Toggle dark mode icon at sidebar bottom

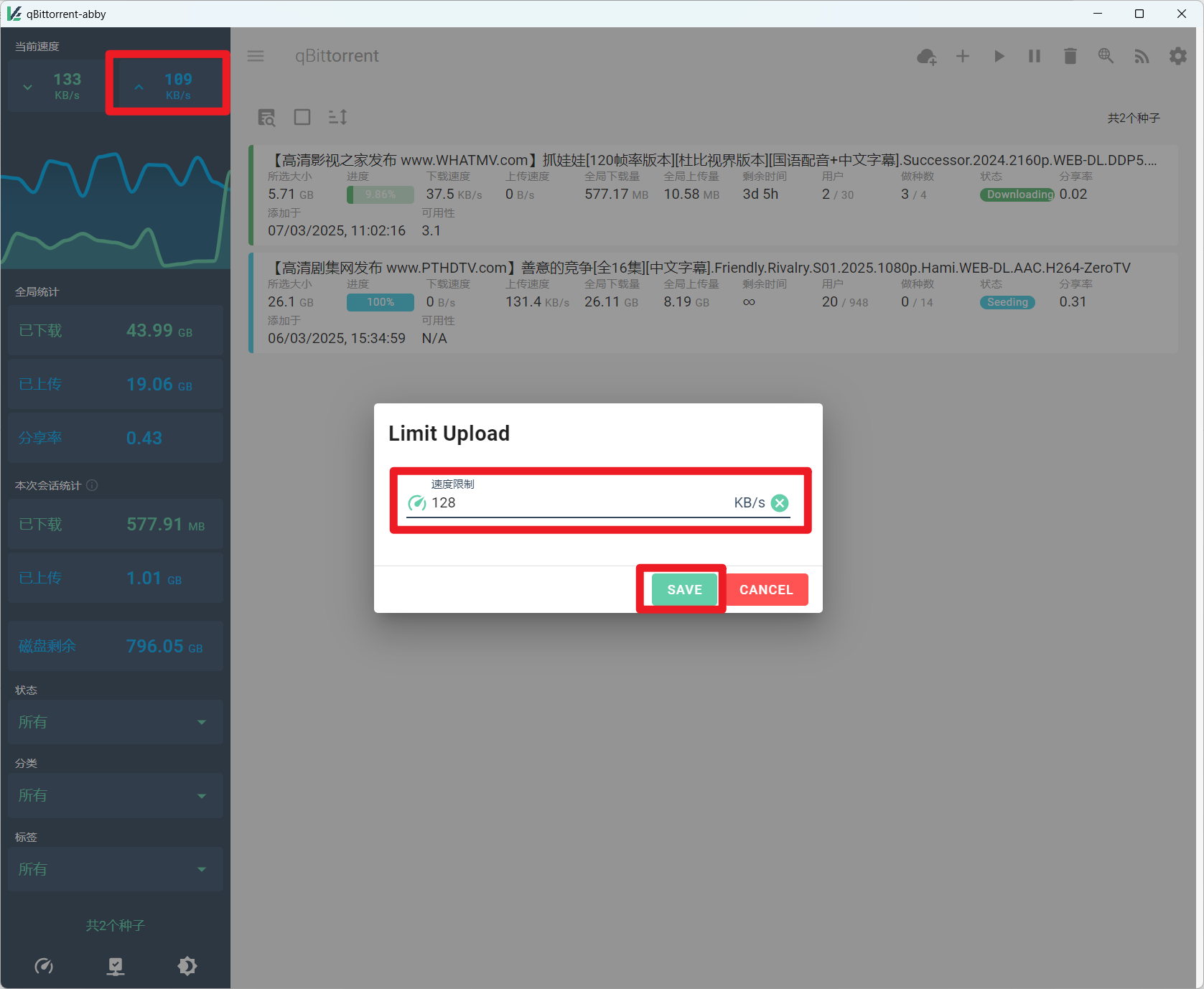pos(187,966)
